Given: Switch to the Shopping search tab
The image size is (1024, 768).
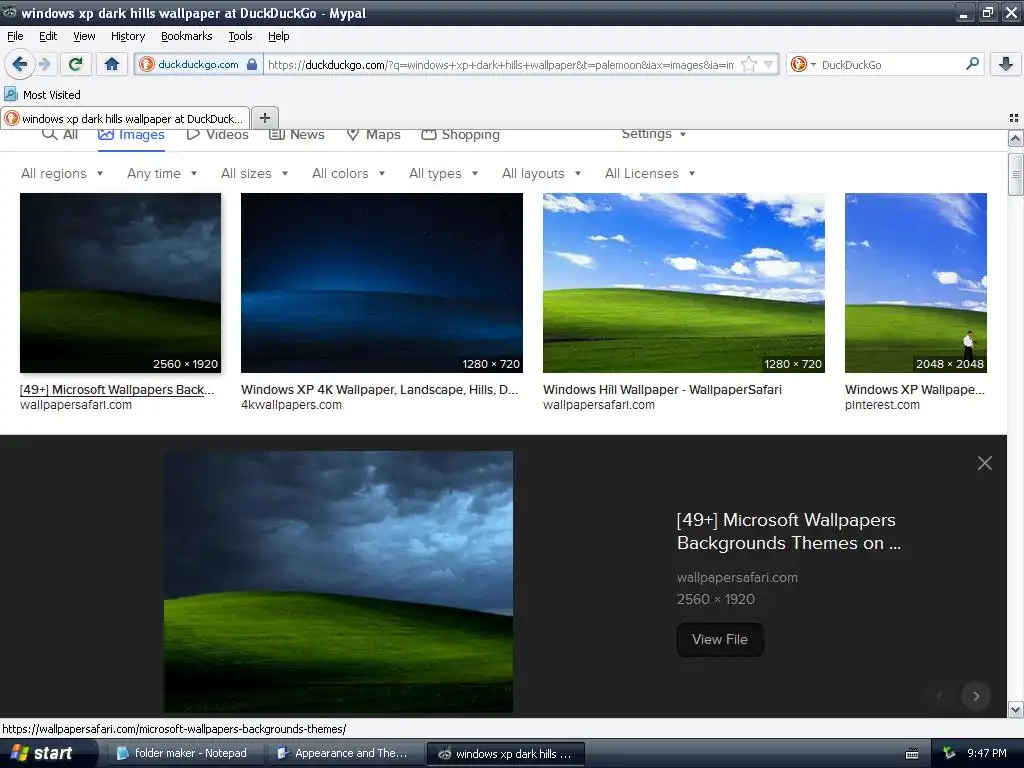Looking at the screenshot, I should click(x=460, y=135).
